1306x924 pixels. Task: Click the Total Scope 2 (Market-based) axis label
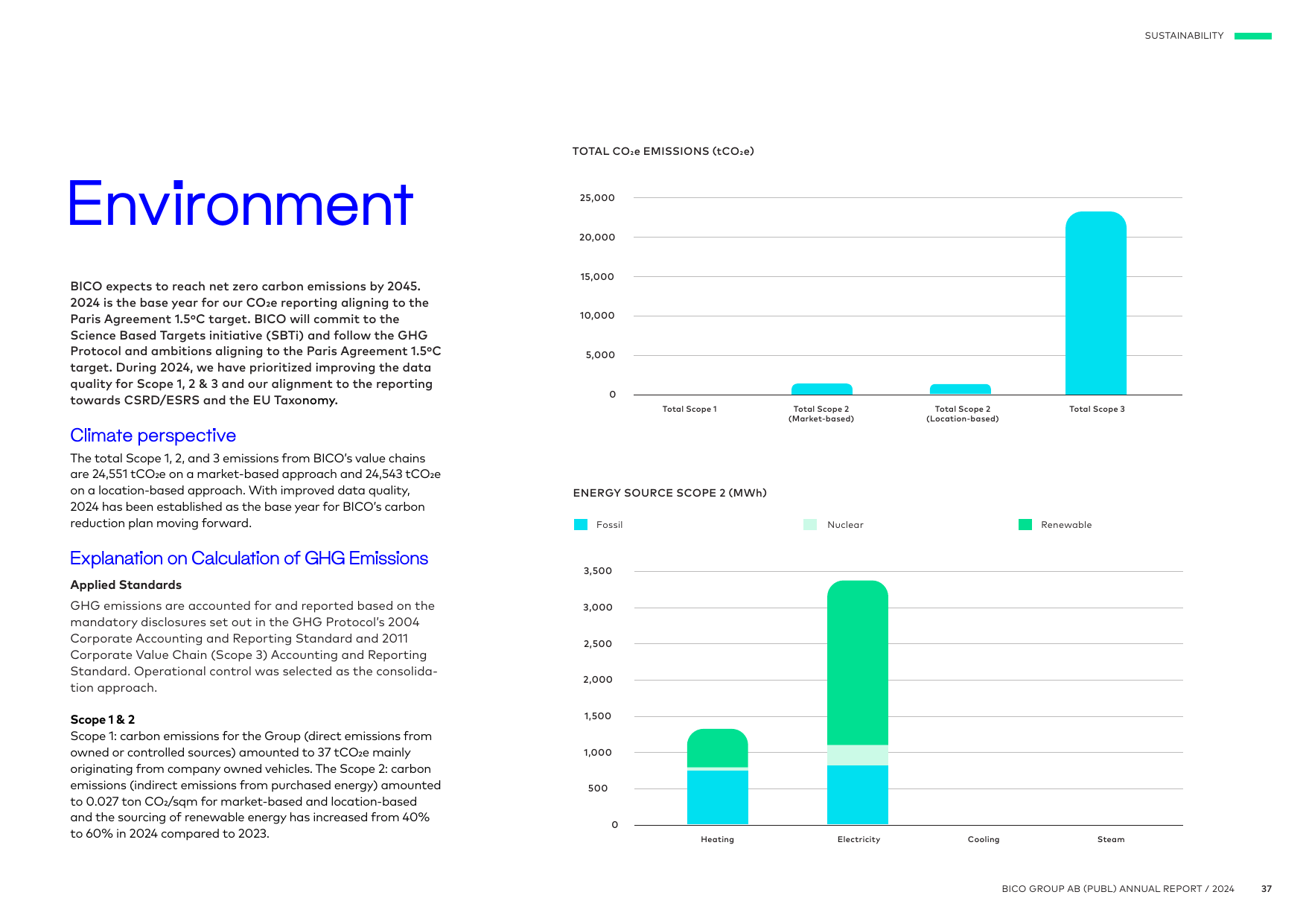coord(821,414)
